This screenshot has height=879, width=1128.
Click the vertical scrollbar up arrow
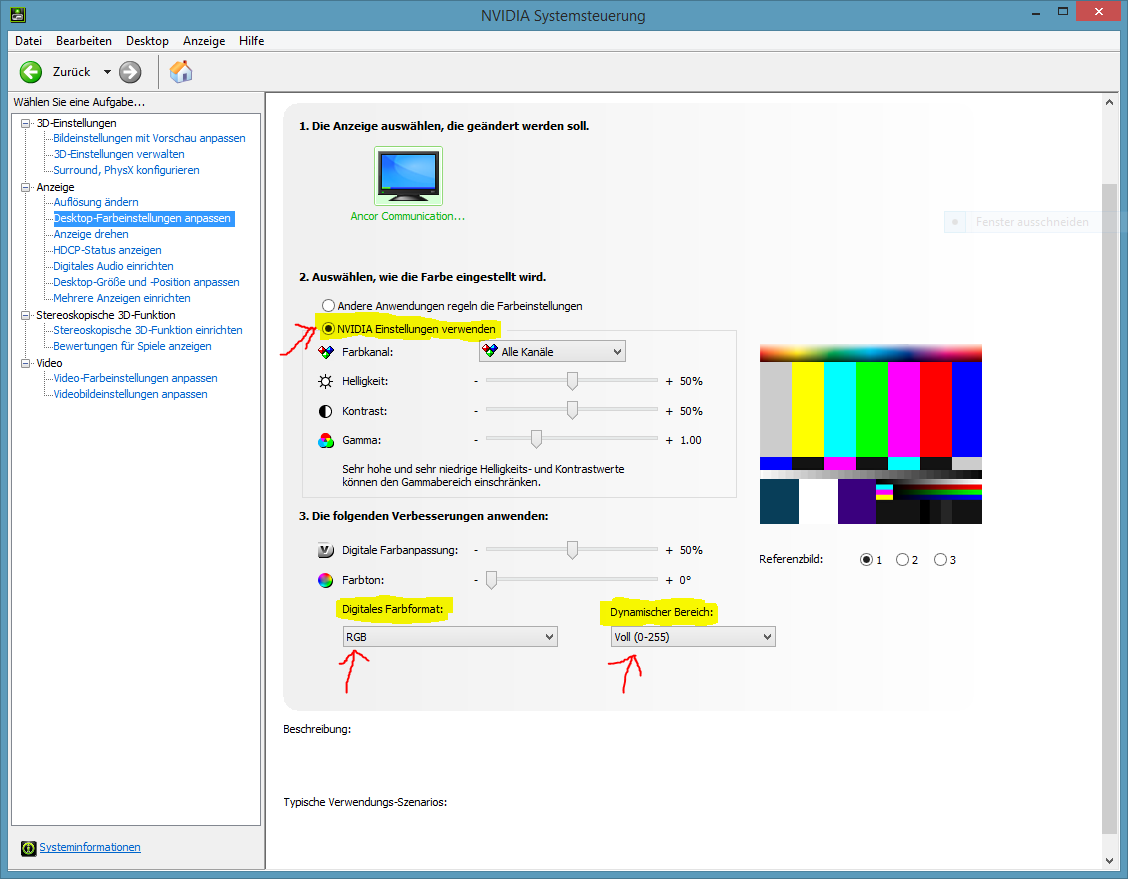tap(1109, 103)
